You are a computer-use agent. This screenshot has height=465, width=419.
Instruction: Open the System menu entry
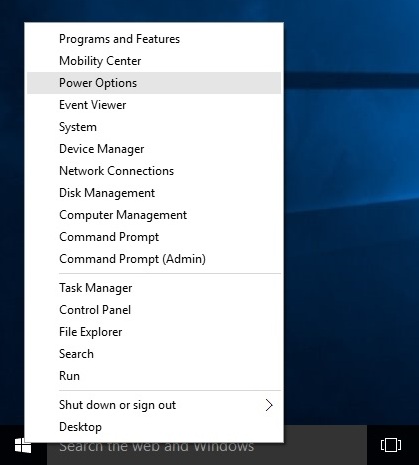pos(154,127)
